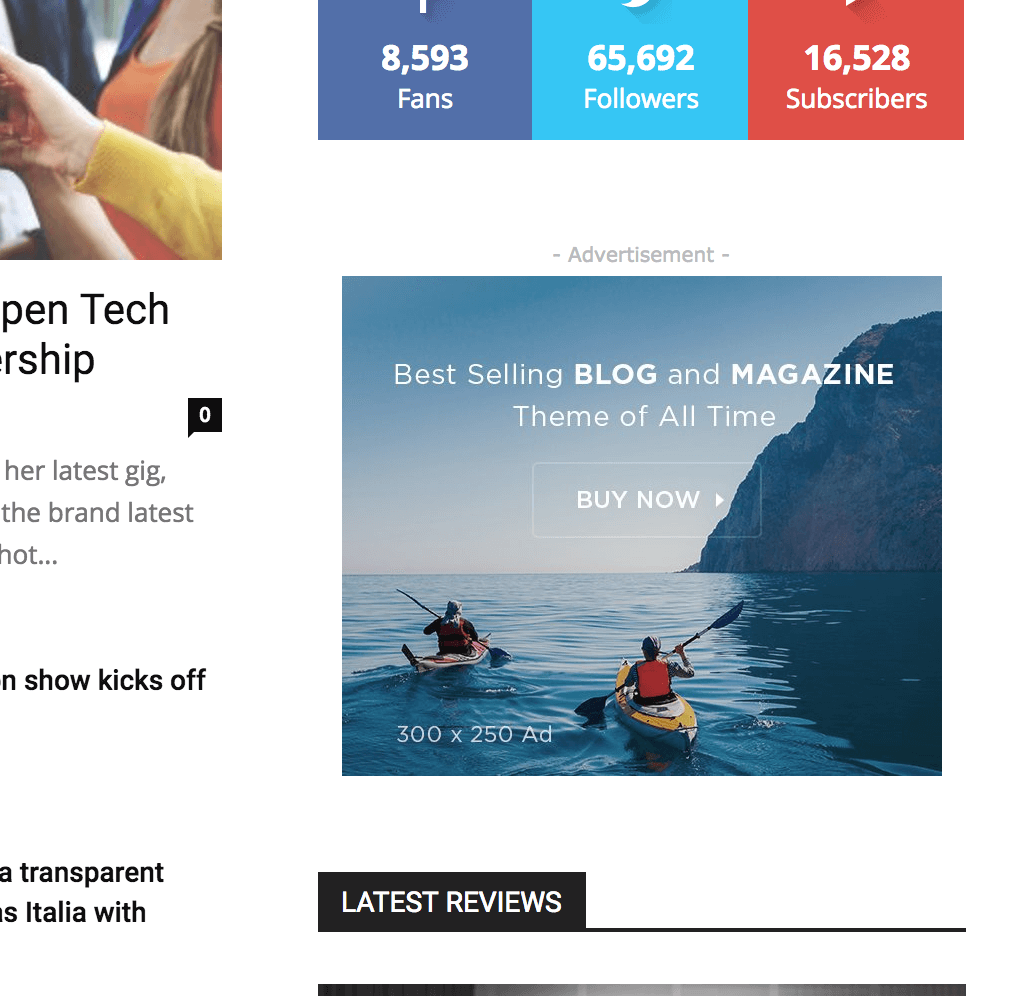Click the "300 x 250 Ad" label
This screenshot has width=1010, height=996.
[475, 734]
